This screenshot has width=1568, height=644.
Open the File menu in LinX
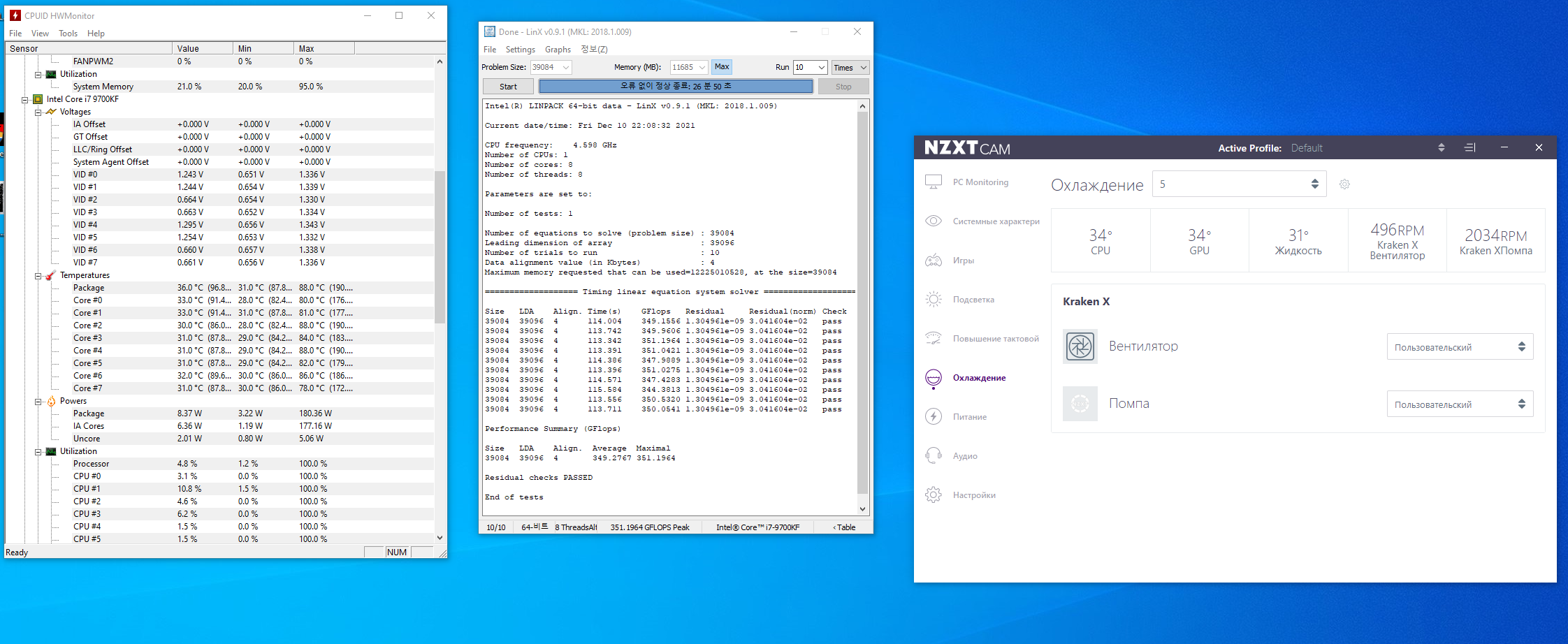point(490,50)
